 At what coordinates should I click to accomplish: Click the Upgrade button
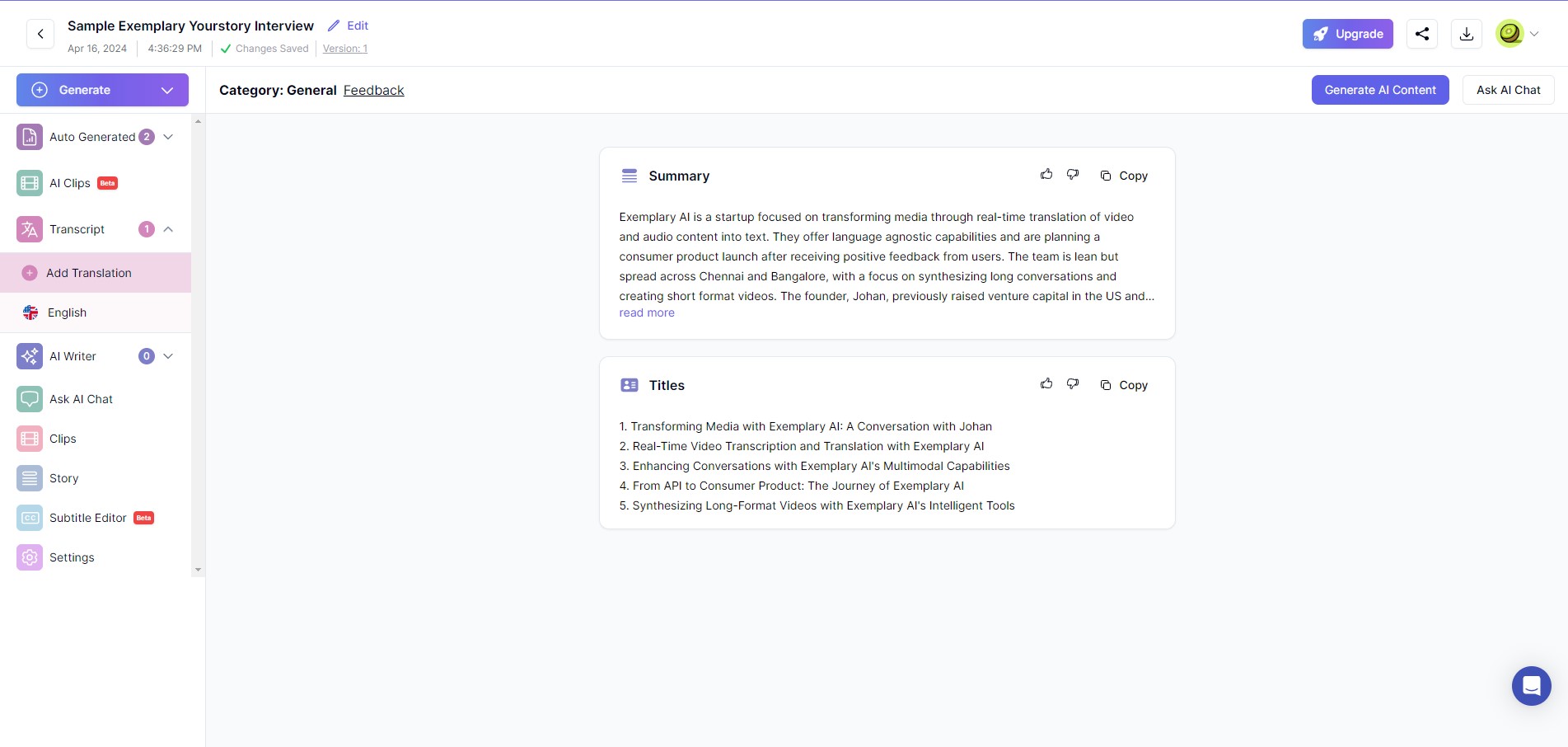(x=1348, y=34)
